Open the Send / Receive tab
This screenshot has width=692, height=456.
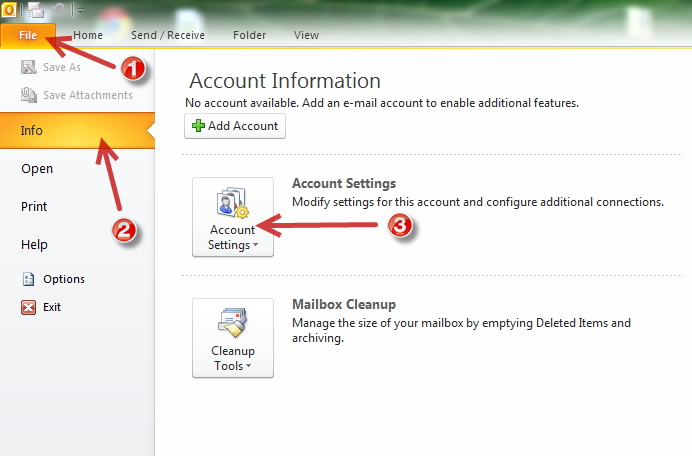coord(167,35)
